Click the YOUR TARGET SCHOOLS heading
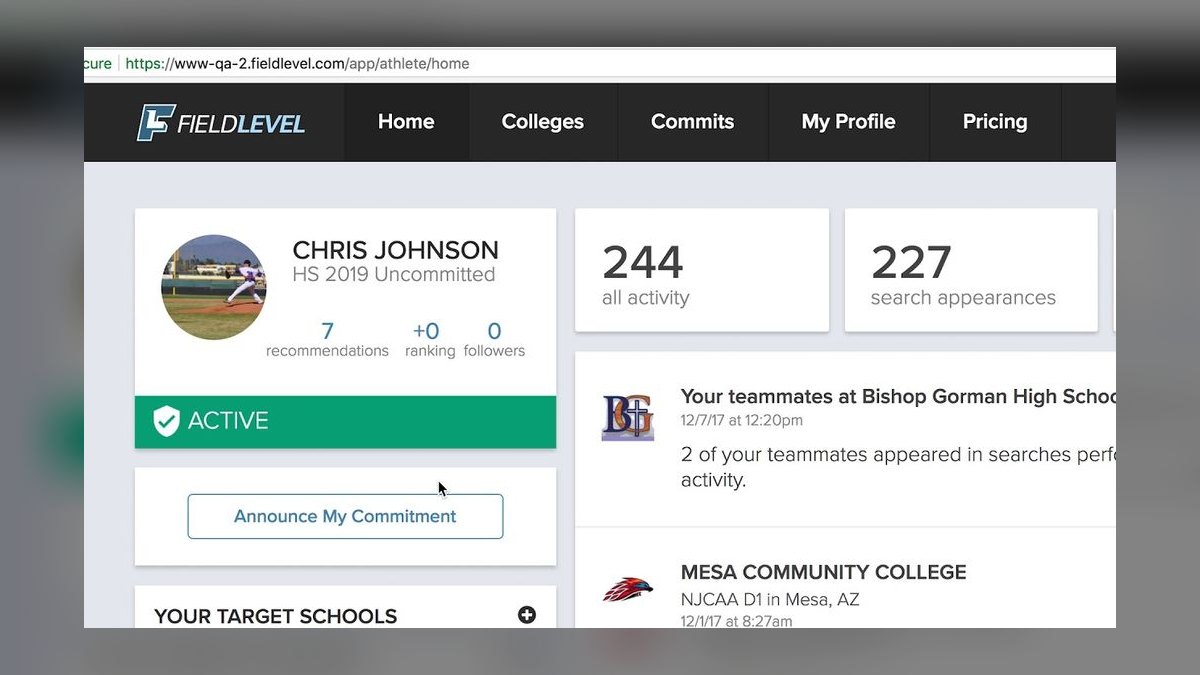The height and width of the screenshot is (675, 1200). coord(276,616)
